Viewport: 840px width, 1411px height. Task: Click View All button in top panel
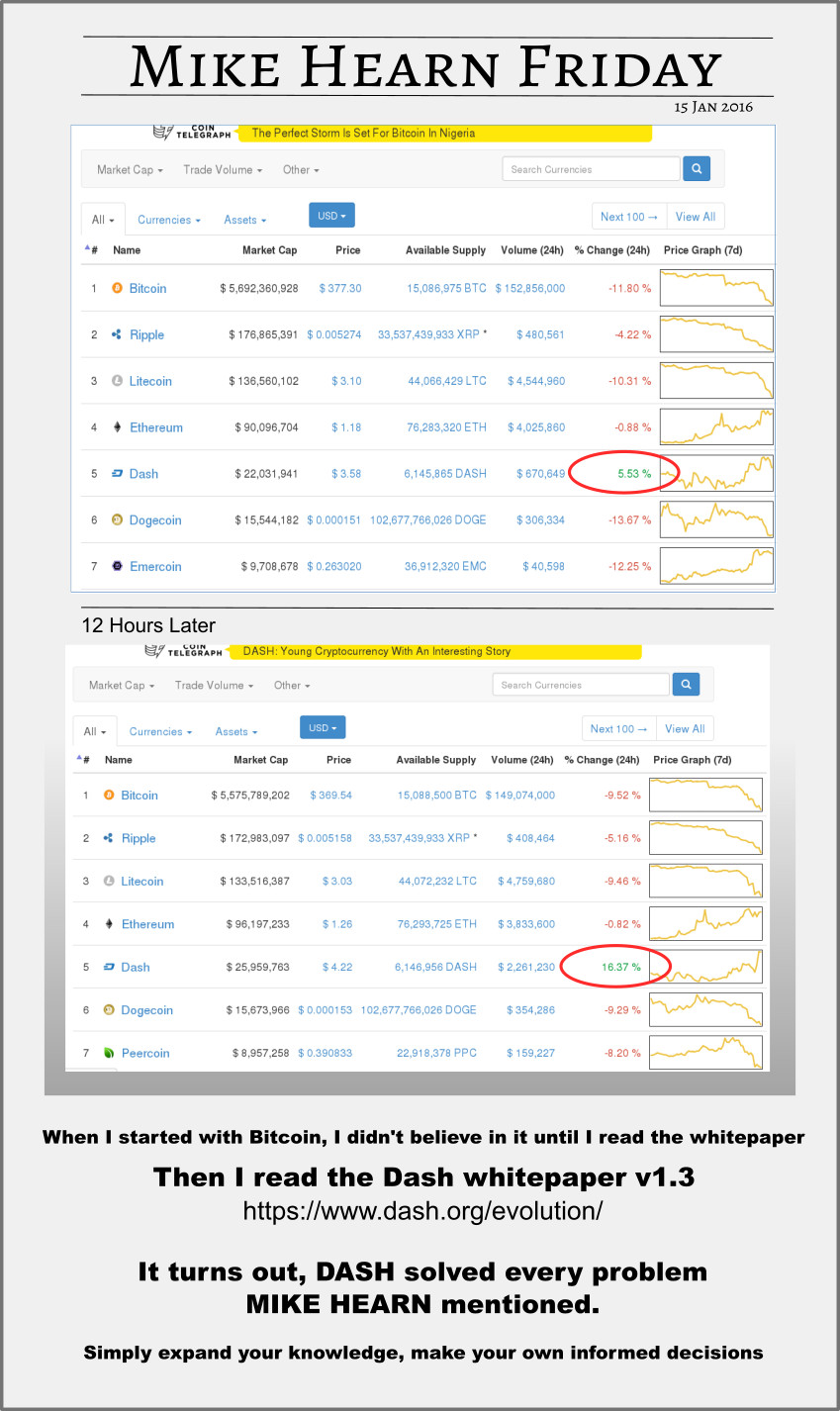[696, 217]
